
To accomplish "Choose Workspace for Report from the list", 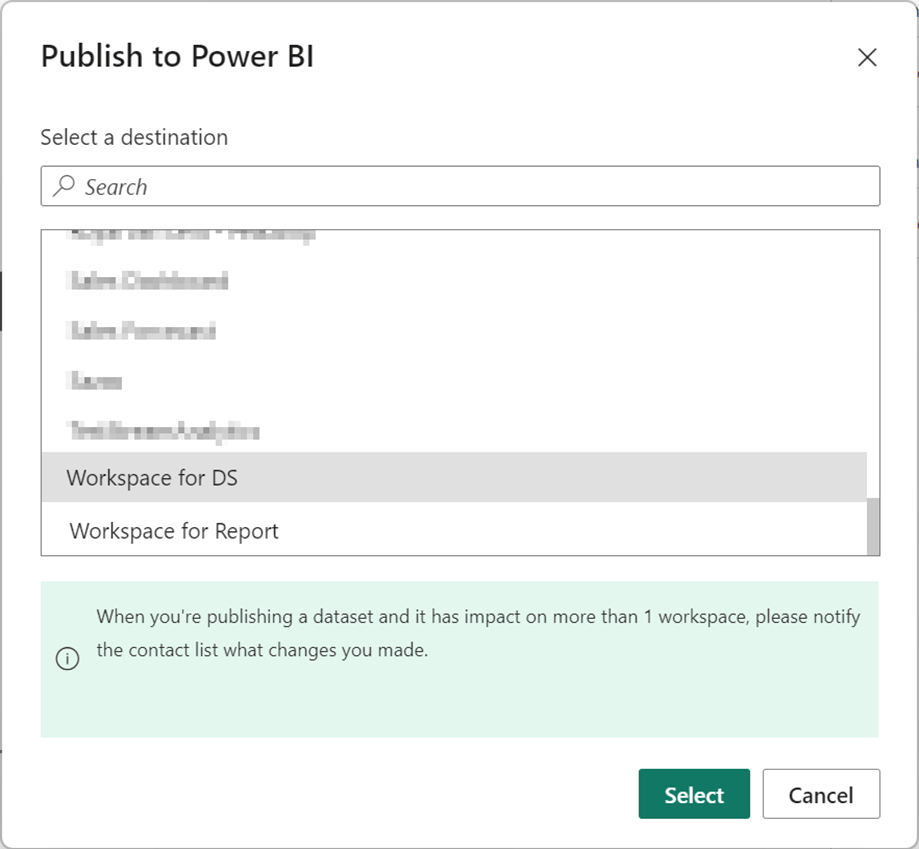I will coord(174,531).
